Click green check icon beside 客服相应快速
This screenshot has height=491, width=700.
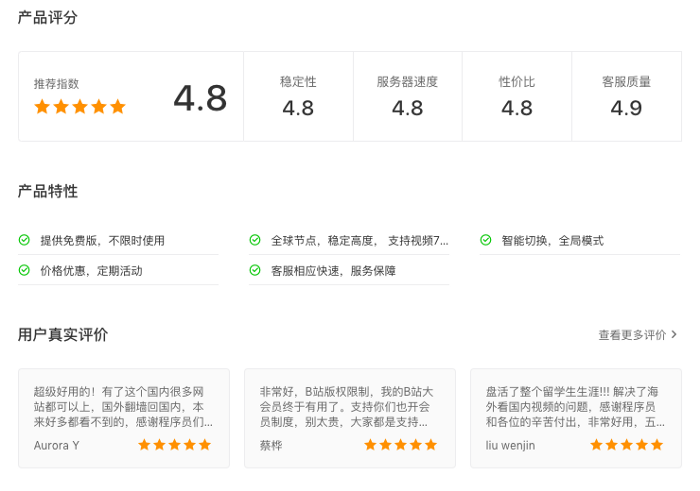point(255,270)
